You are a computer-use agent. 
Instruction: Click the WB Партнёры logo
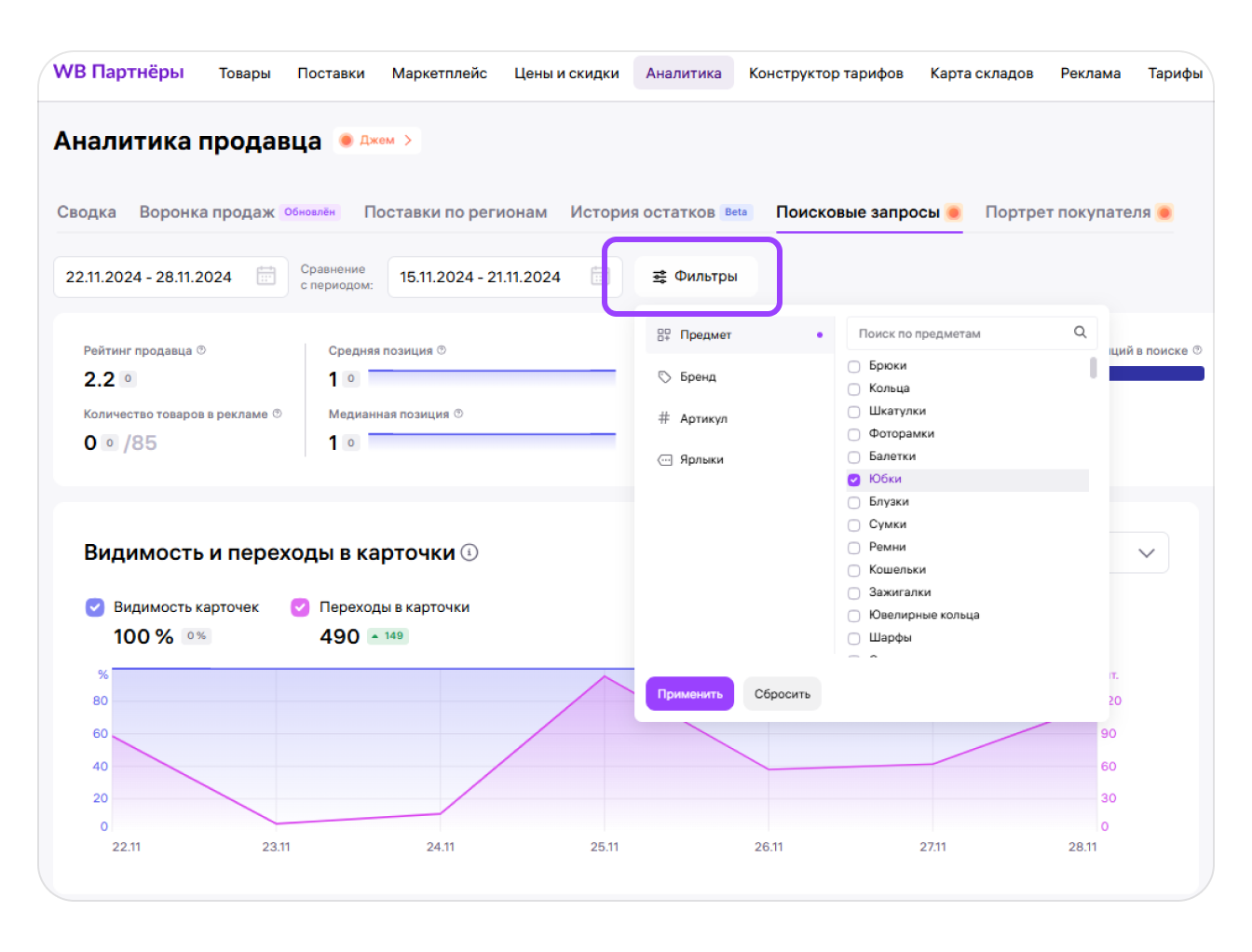pyautogui.click(x=118, y=72)
